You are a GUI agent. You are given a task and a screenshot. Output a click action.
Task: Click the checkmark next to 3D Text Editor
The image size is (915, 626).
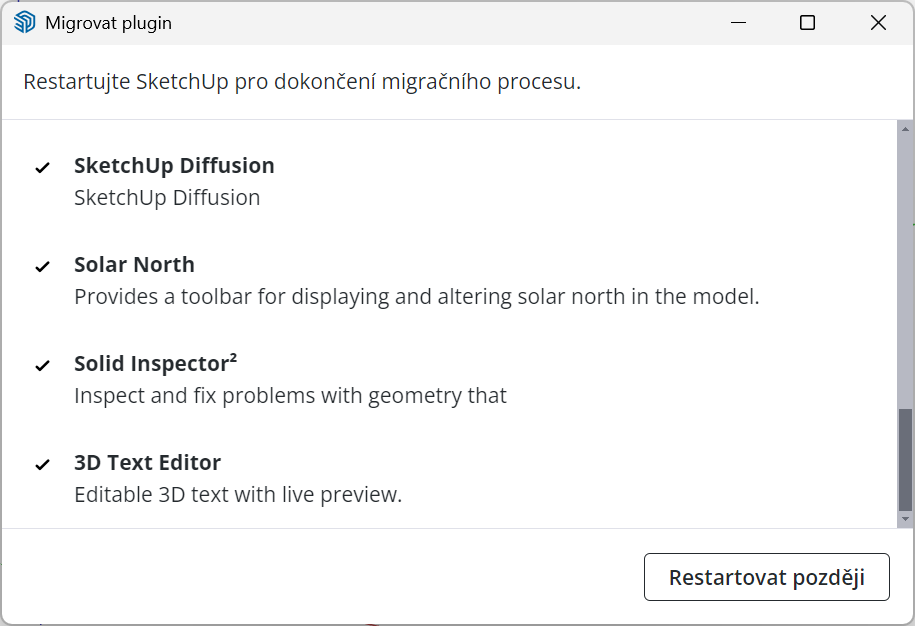(42, 464)
